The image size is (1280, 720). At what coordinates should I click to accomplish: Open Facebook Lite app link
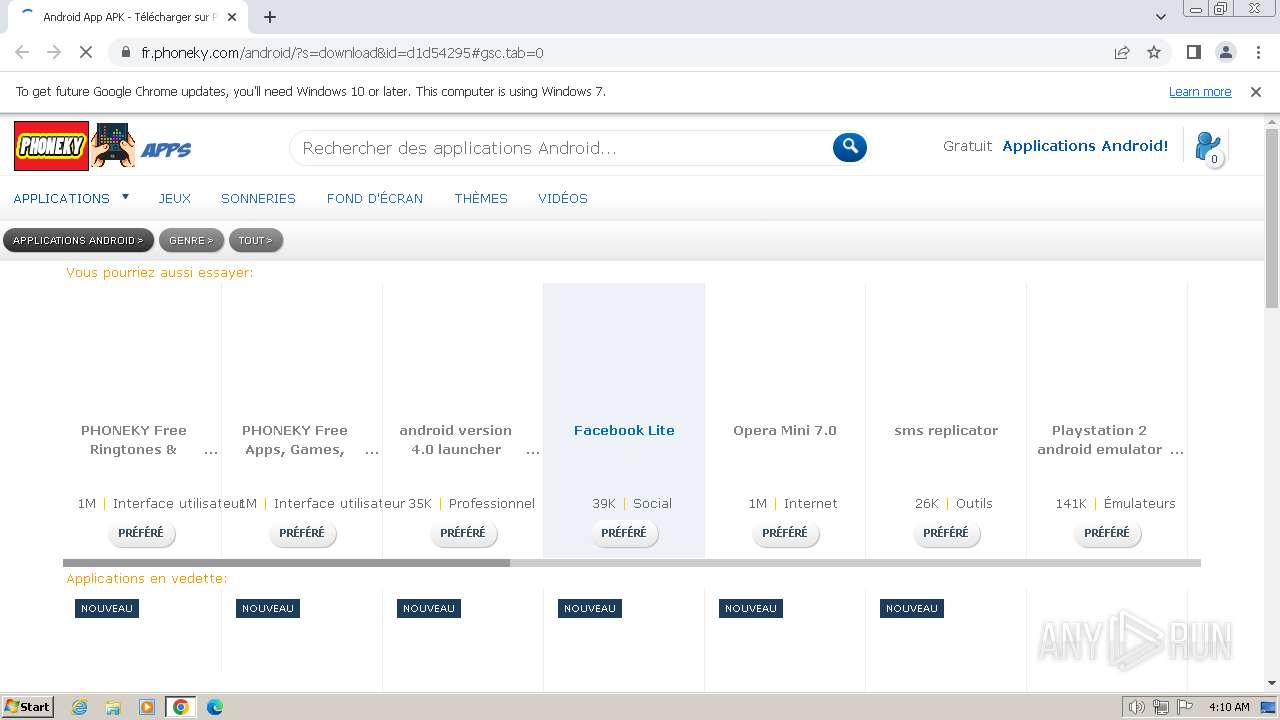pyautogui.click(x=624, y=430)
